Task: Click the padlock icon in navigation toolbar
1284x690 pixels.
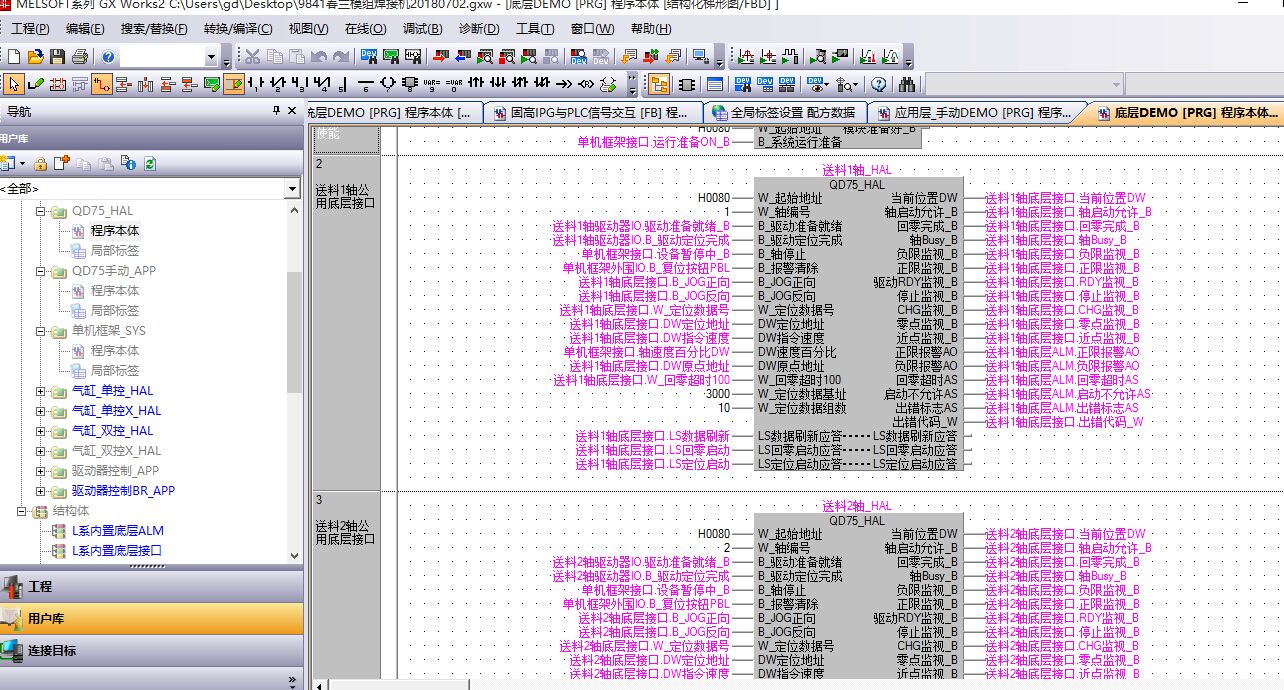Action: pyautogui.click(x=40, y=163)
